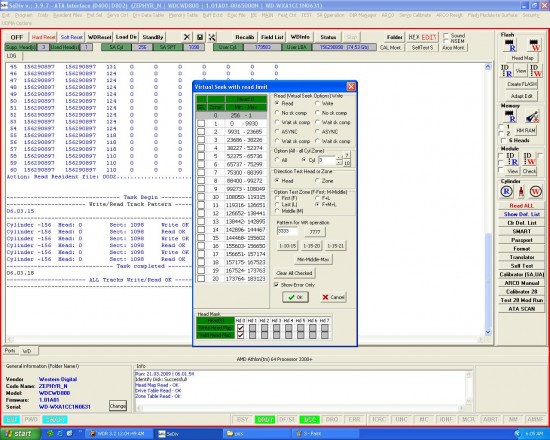Image resolution: width=550 pixels, height=440 pixels.
Task: Click the log scrollbar down arrow
Action: (x=488, y=332)
